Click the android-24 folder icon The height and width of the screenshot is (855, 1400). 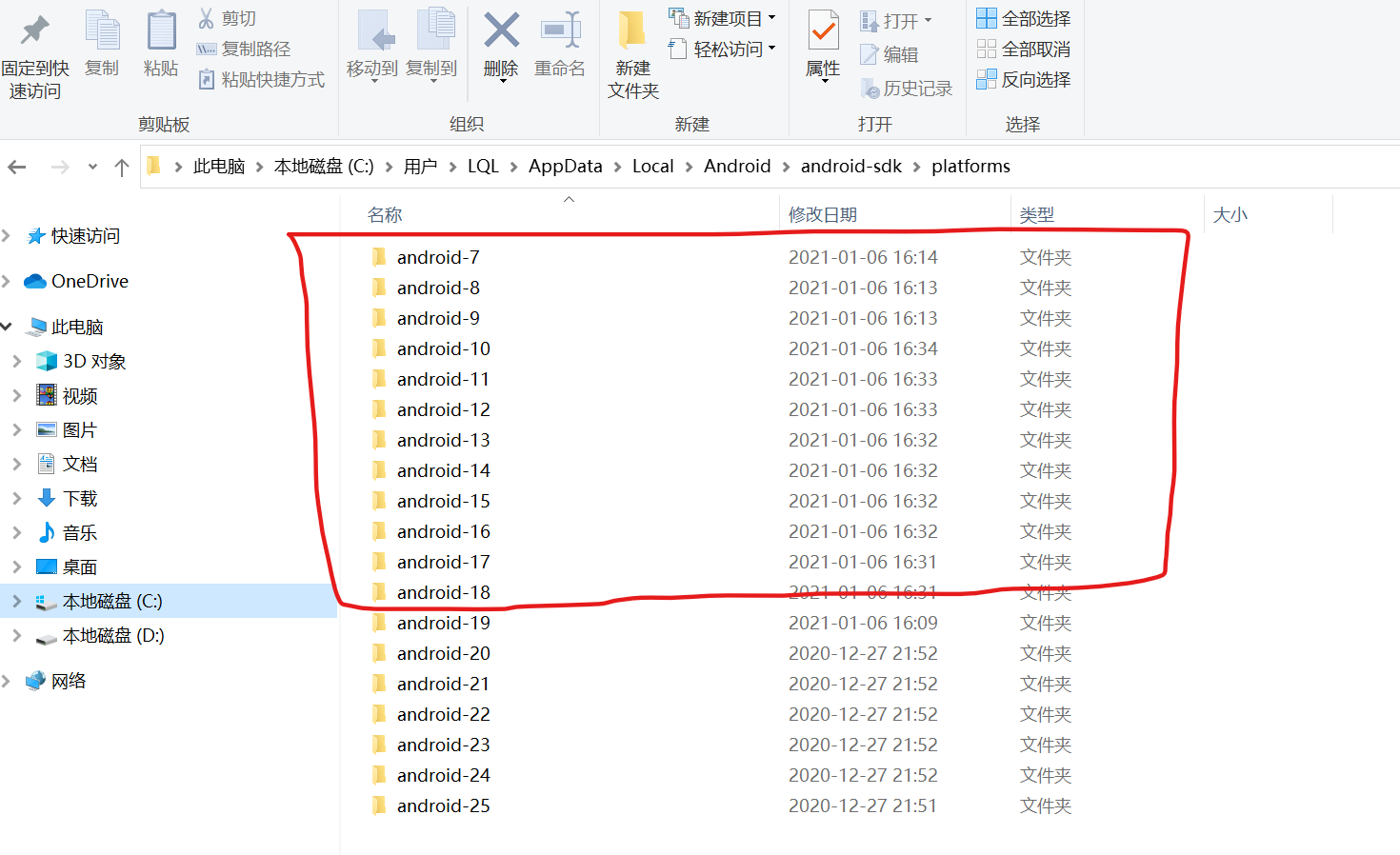[379, 774]
